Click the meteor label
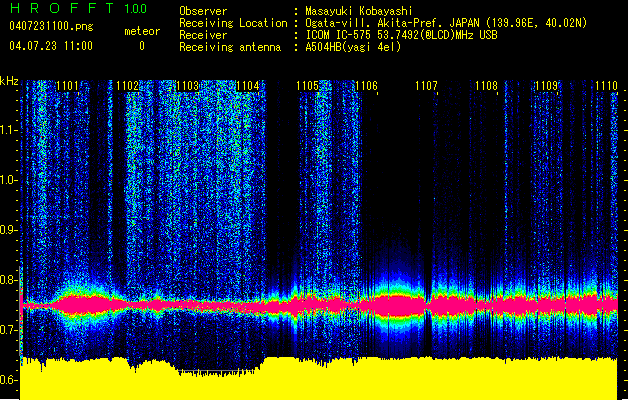The height and width of the screenshot is (400, 629). point(142,31)
